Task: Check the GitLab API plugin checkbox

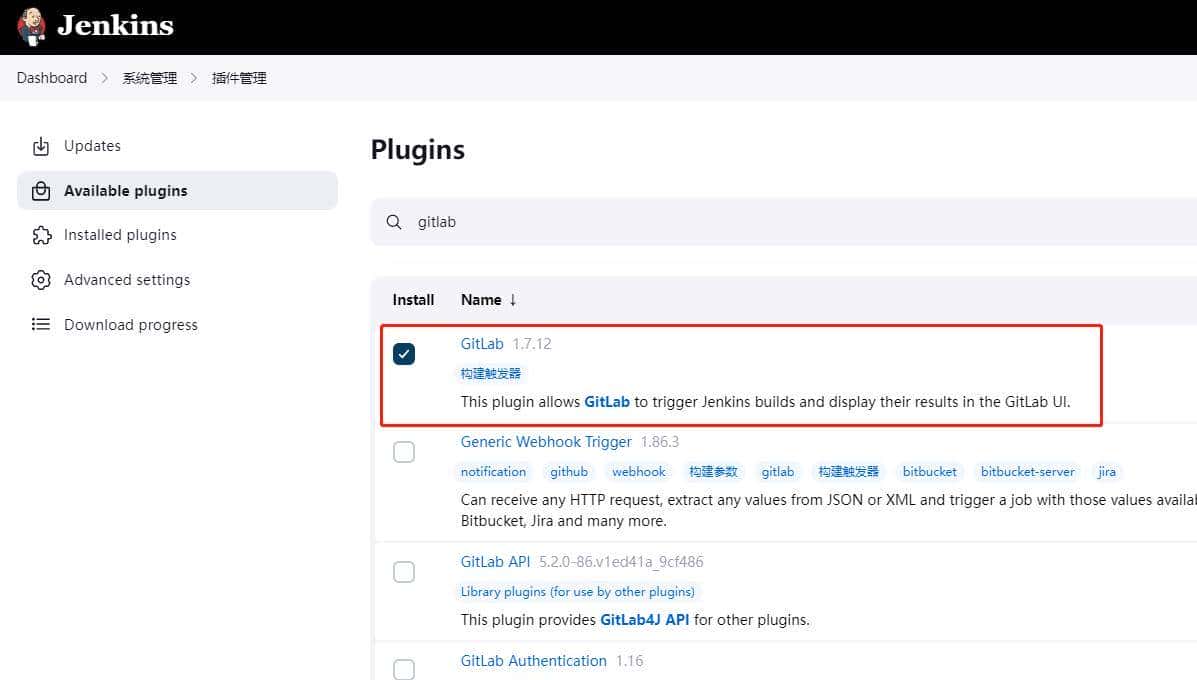Action: 403,571
